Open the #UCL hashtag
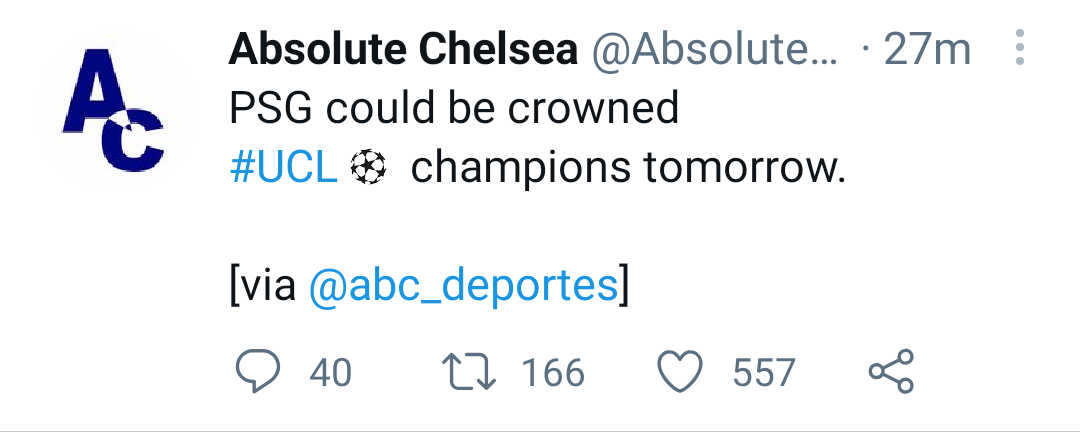Viewport: 1080px width, 439px height. click(283, 168)
